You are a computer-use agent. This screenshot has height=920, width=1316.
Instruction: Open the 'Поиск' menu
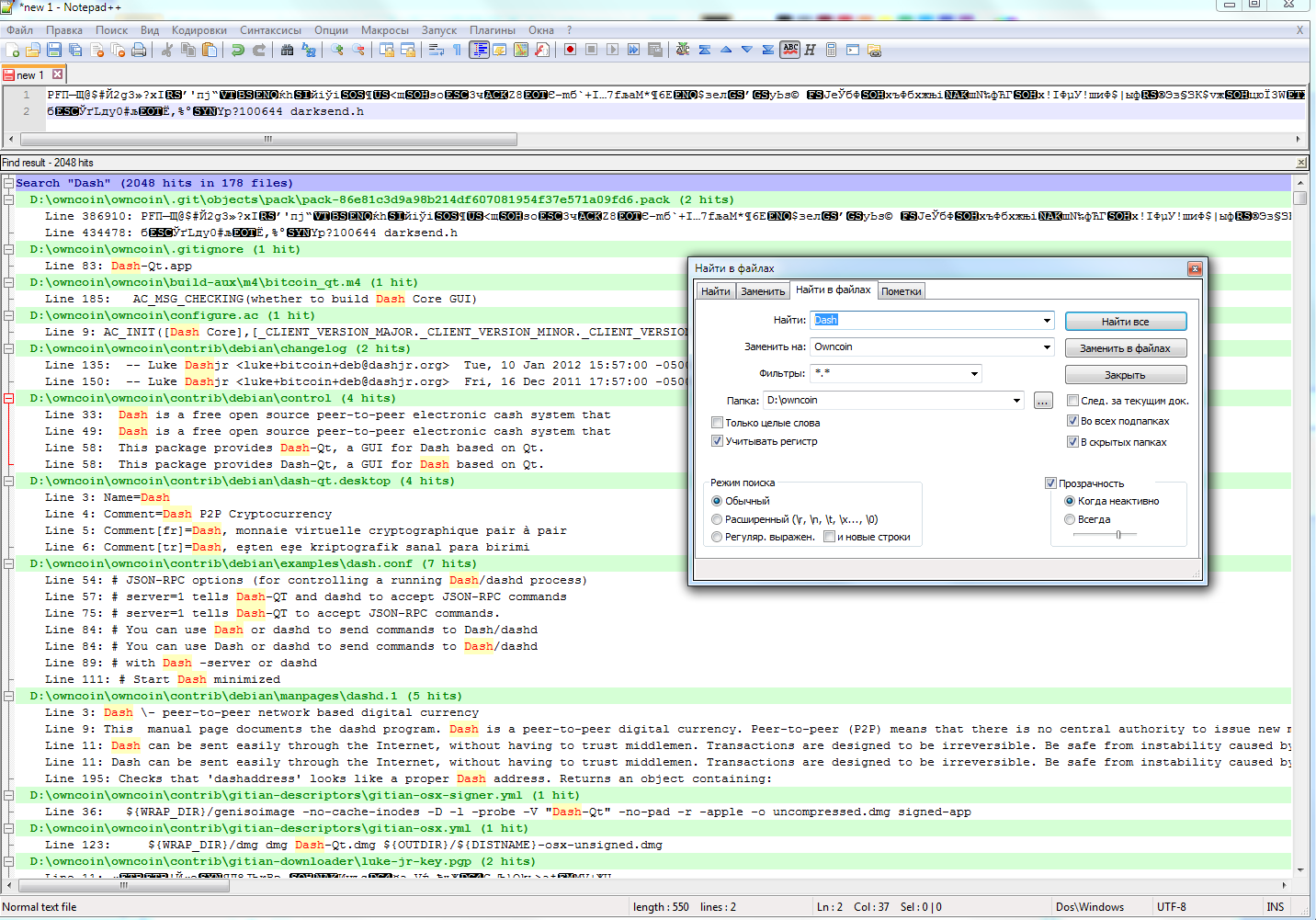tap(111, 30)
